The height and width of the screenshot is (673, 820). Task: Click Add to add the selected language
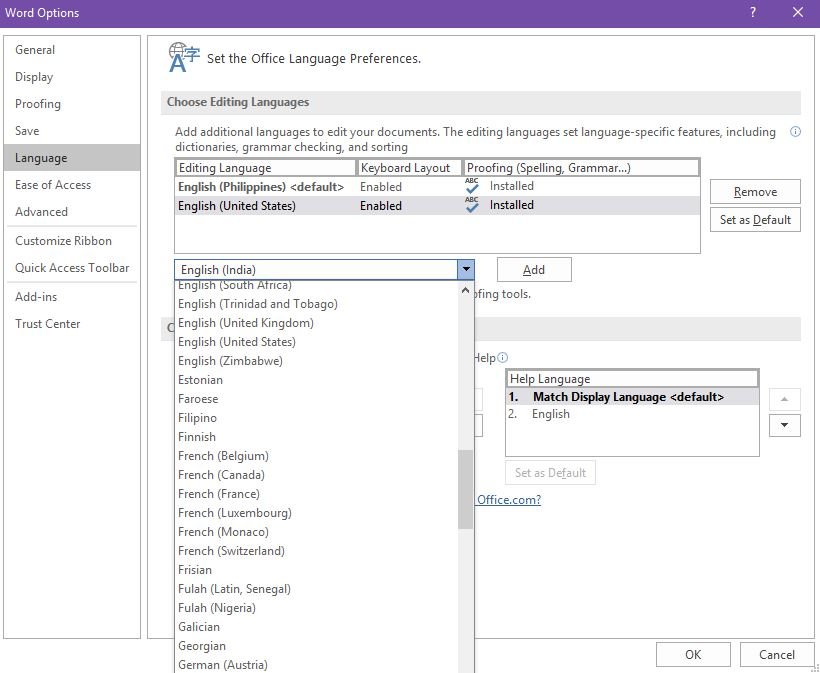(534, 269)
